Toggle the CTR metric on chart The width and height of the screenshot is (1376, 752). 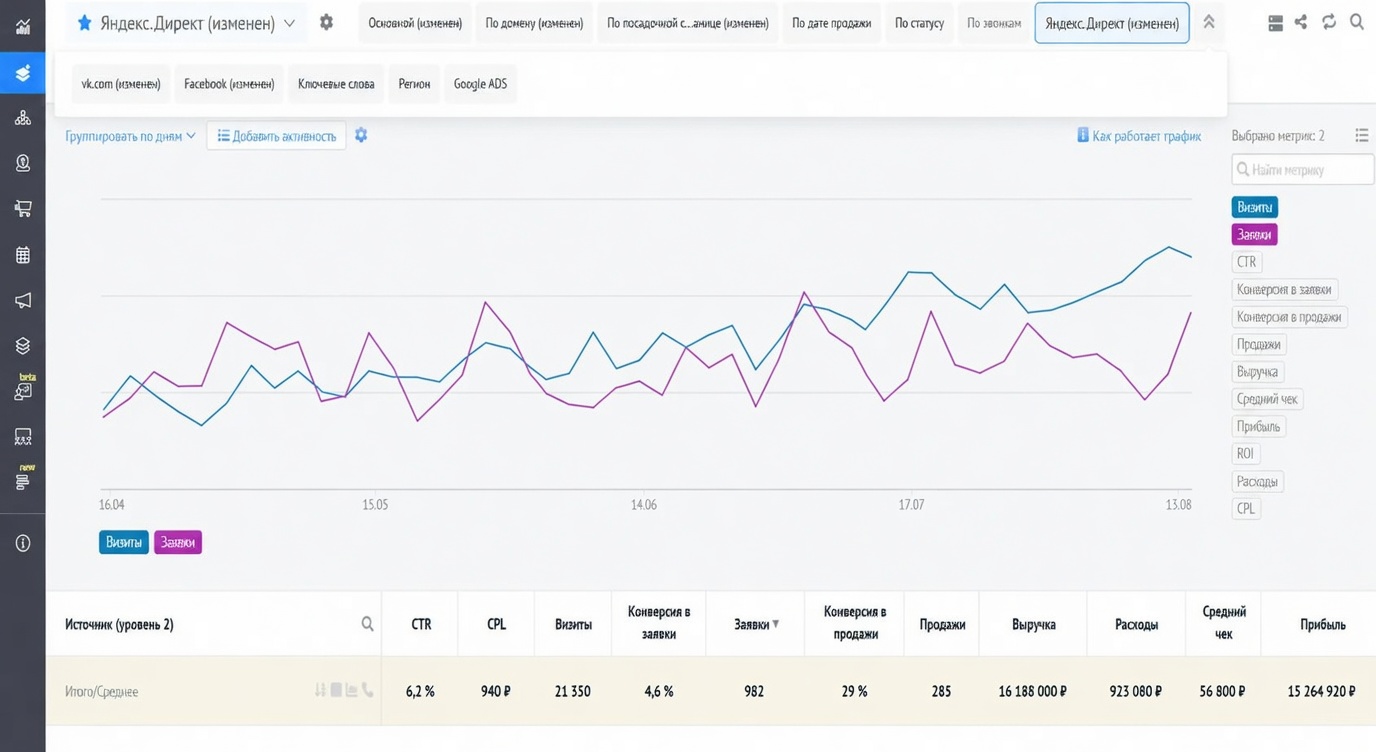[1246, 262]
